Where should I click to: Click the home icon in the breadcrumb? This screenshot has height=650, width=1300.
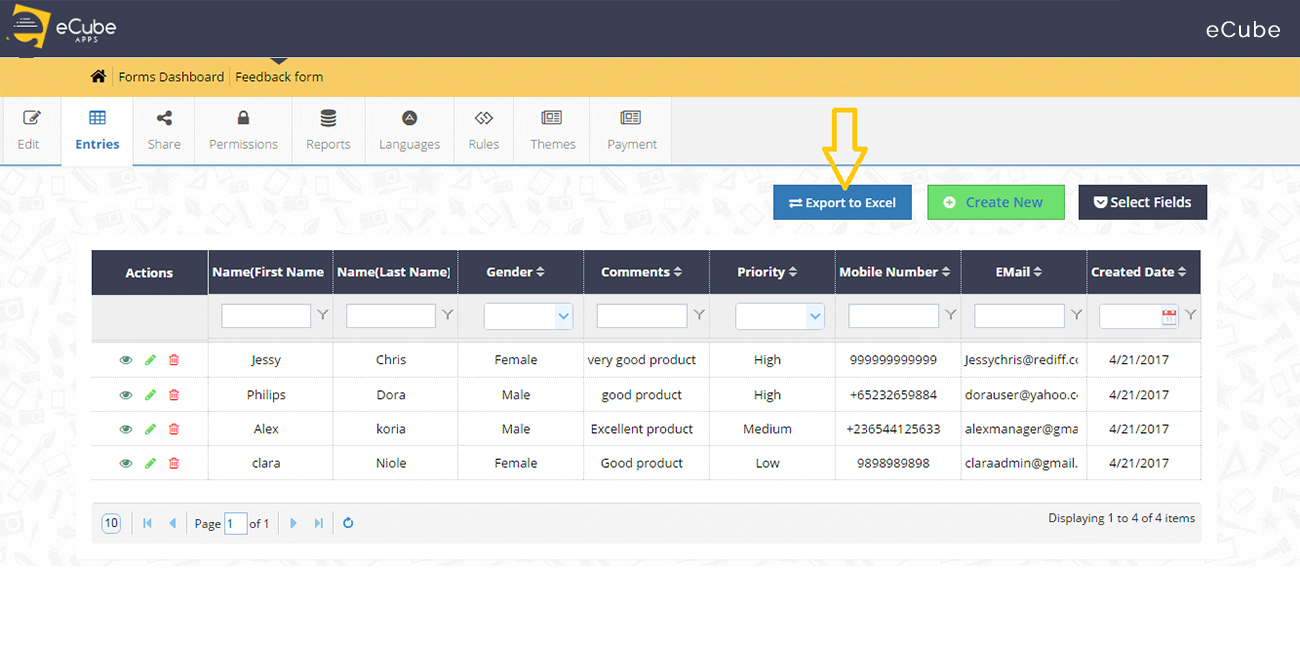pyautogui.click(x=98, y=75)
